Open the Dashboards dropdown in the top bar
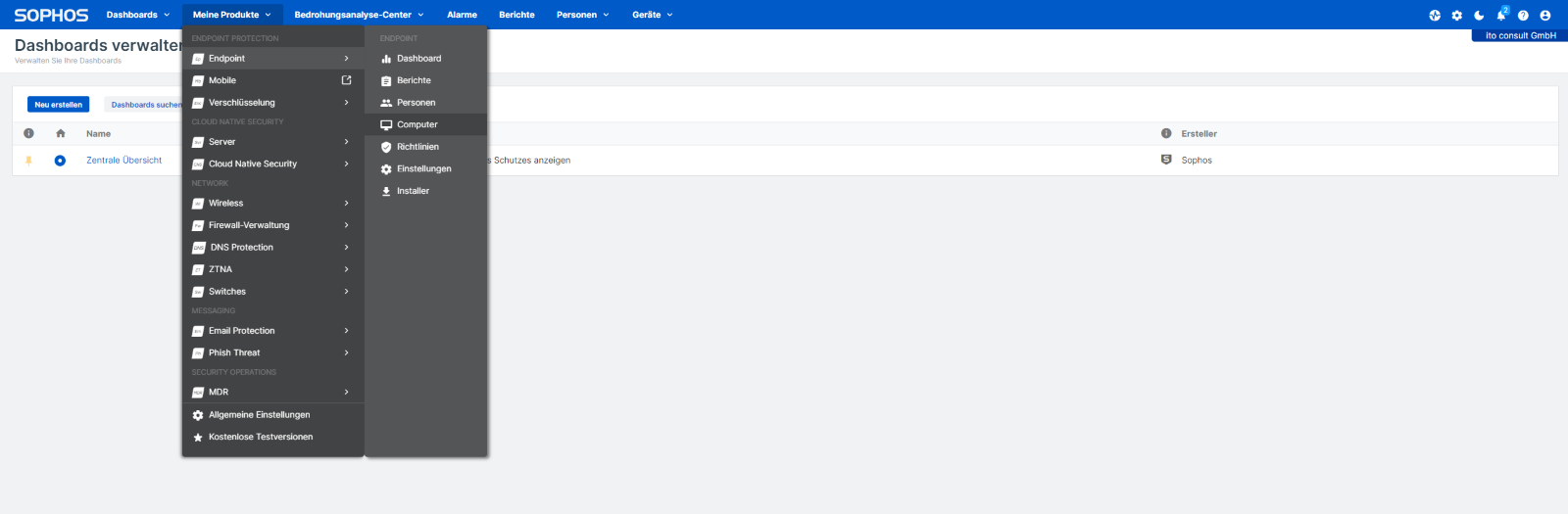Screen dimensions: 1568x514 point(138,15)
